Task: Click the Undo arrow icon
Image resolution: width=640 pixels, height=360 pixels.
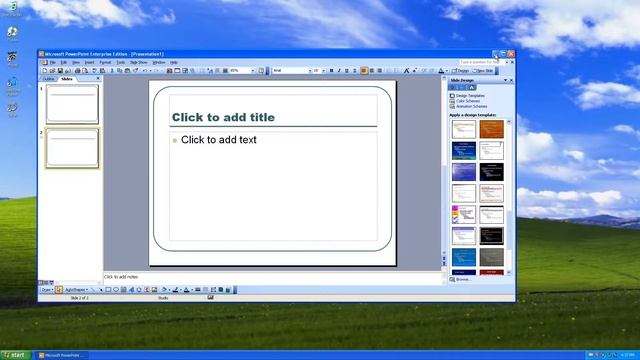Action: 145,71
